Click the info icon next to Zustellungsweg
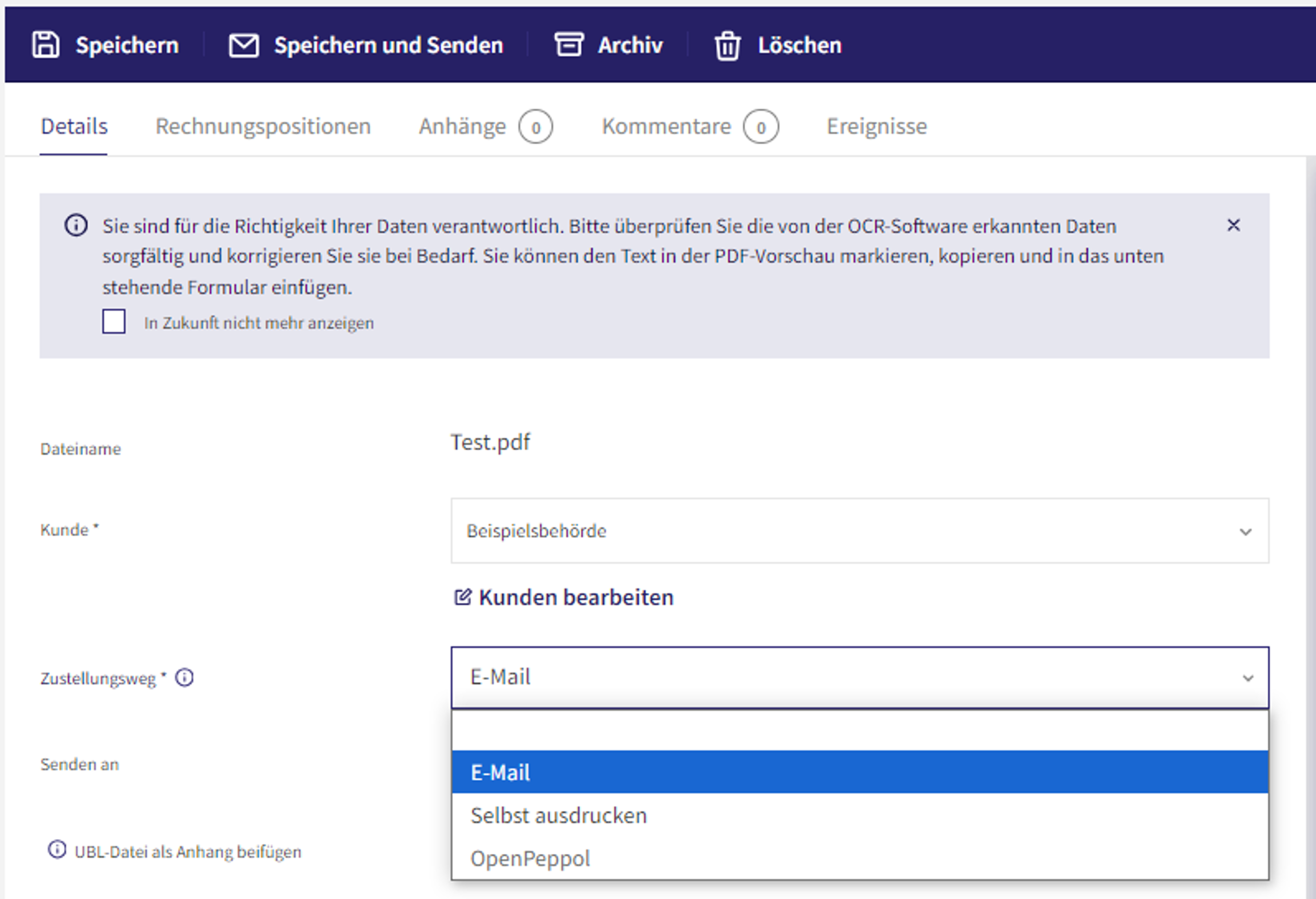 [184, 677]
